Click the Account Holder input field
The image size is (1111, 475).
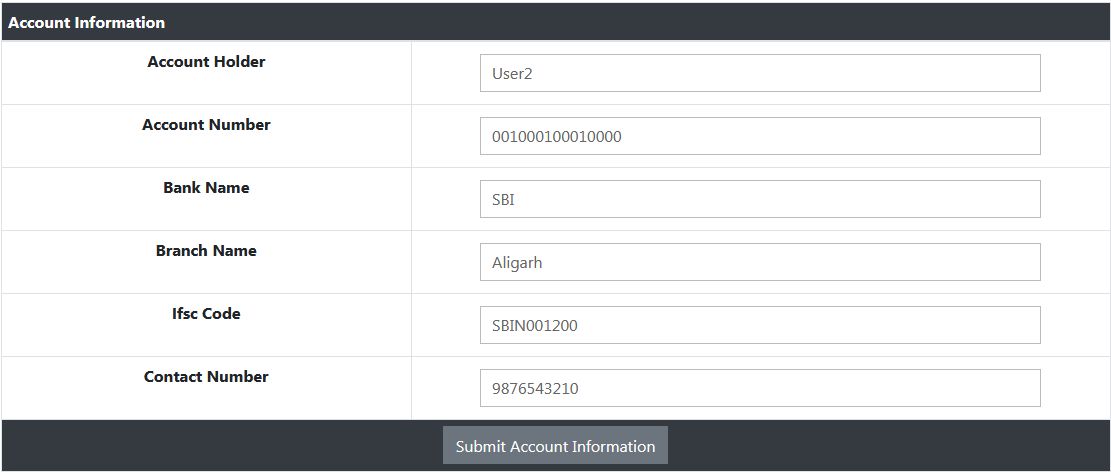pyautogui.click(x=760, y=73)
